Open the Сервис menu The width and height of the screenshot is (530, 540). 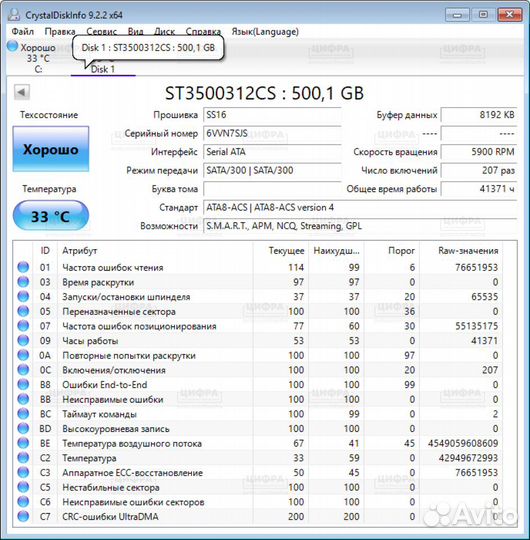pyautogui.click(x=101, y=32)
